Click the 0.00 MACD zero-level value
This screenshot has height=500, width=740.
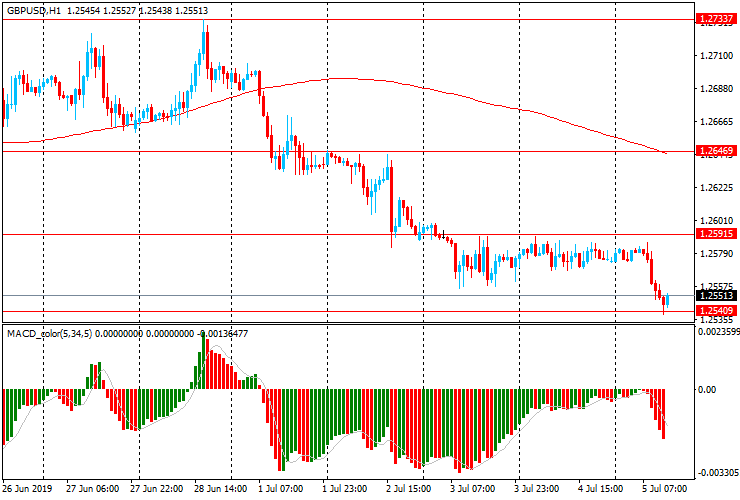[x=706, y=390]
